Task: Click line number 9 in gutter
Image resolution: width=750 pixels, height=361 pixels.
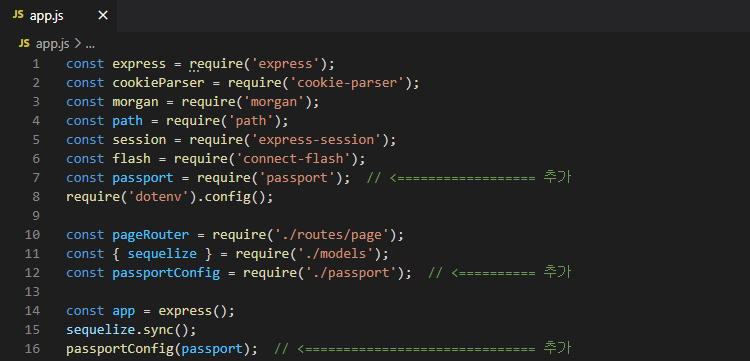Action: pos(36,216)
